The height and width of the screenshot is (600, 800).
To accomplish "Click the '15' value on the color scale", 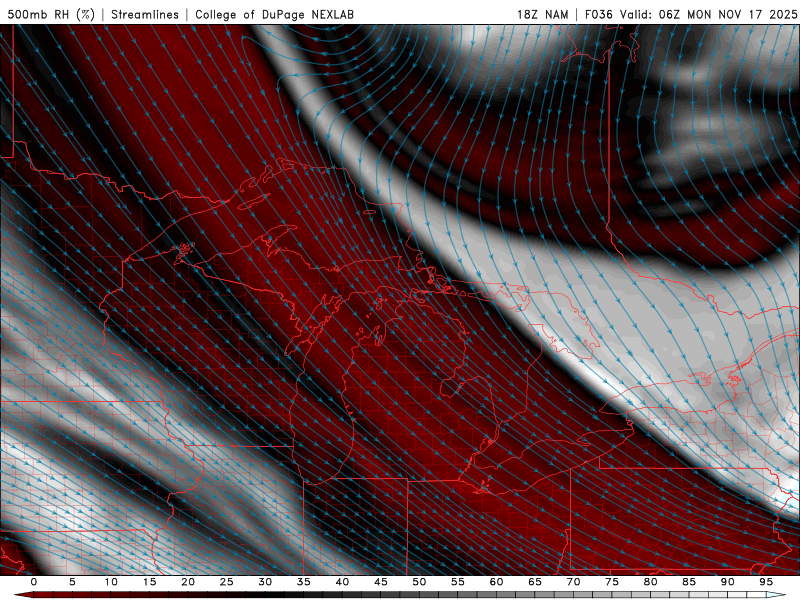I will click(149, 582).
